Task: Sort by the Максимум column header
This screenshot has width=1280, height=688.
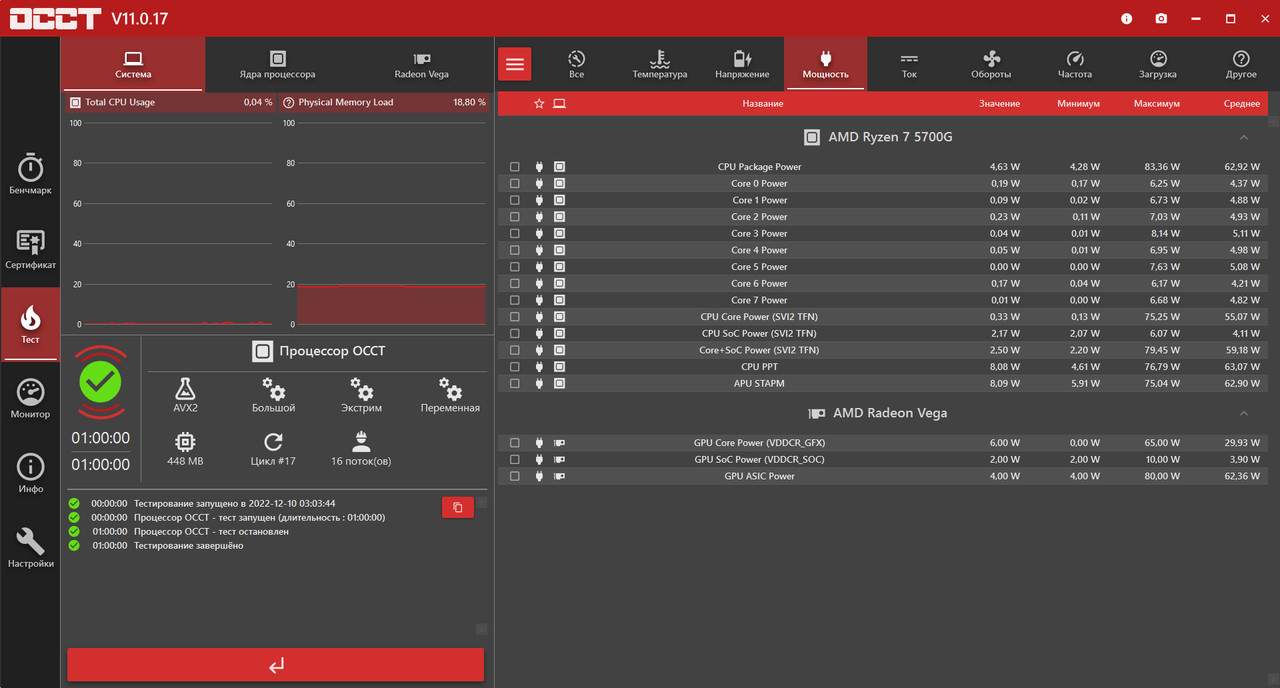Action: pyautogui.click(x=1157, y=103)
